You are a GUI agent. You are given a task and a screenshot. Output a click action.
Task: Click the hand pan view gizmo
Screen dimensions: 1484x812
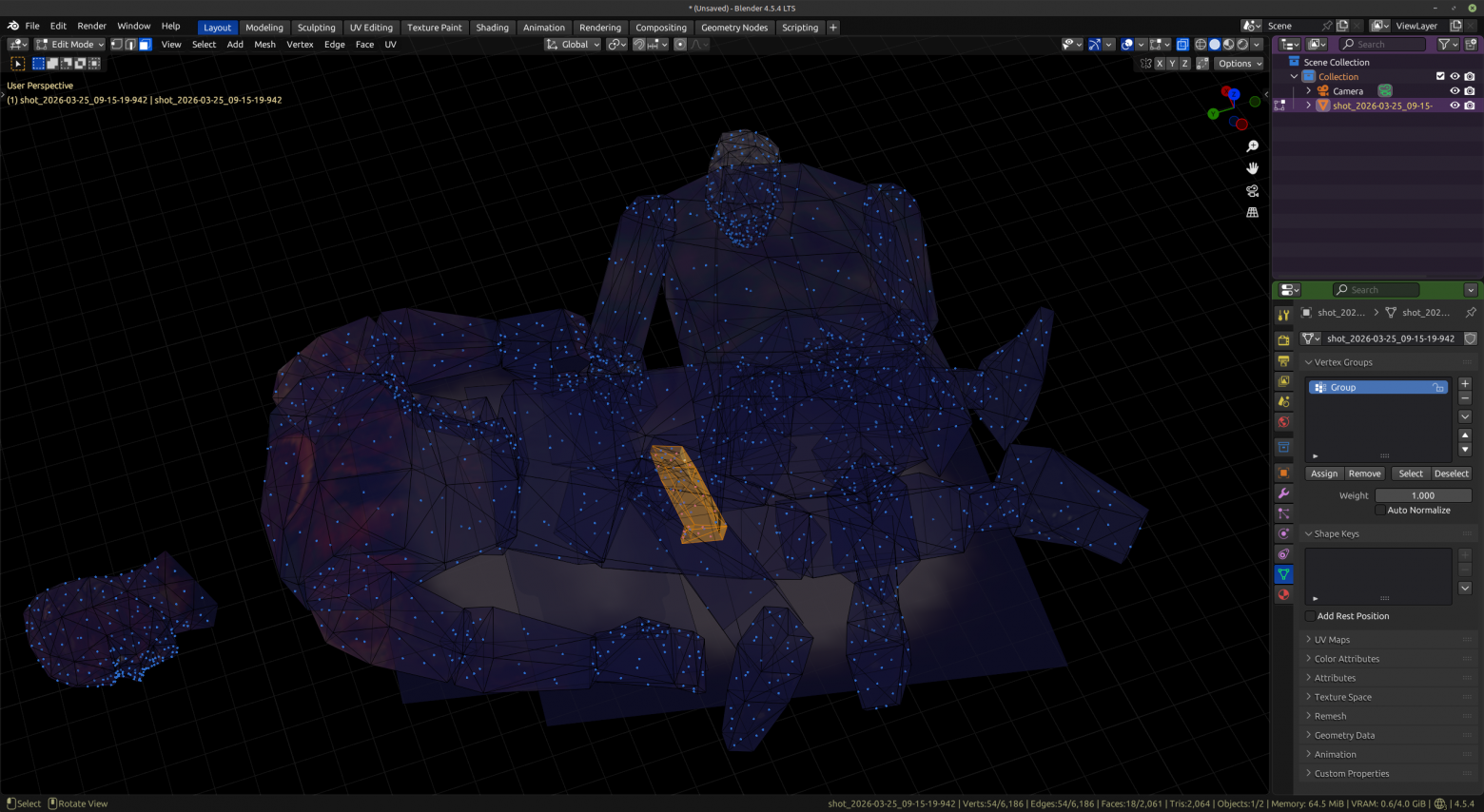(1252, 168)
